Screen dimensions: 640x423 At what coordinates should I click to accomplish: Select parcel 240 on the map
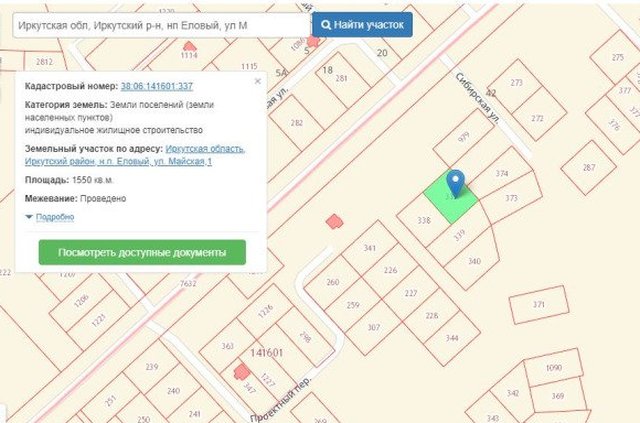173,391
